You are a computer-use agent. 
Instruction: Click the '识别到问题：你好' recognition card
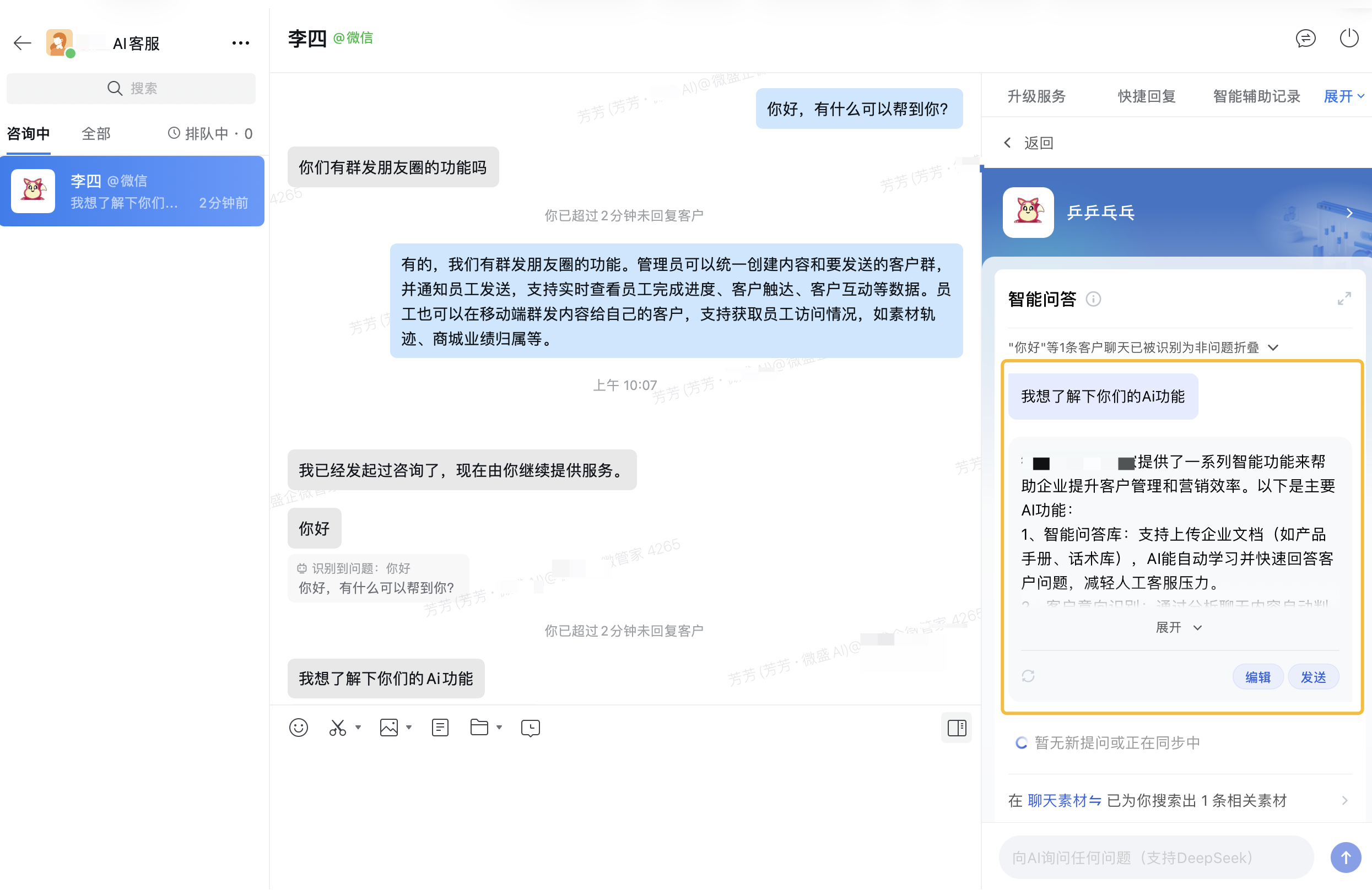[378, 578]
